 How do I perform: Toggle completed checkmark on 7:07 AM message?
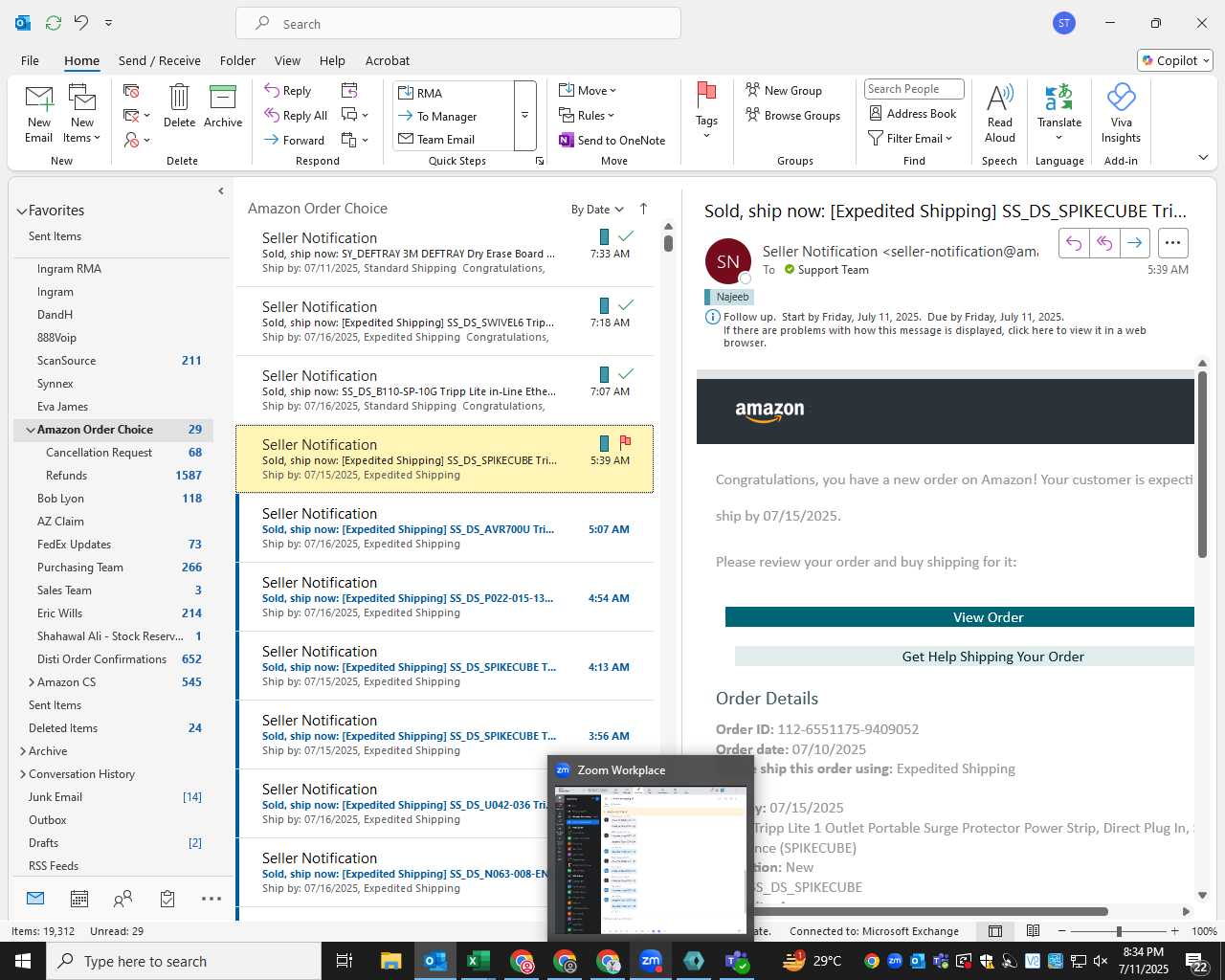point(626,373)
